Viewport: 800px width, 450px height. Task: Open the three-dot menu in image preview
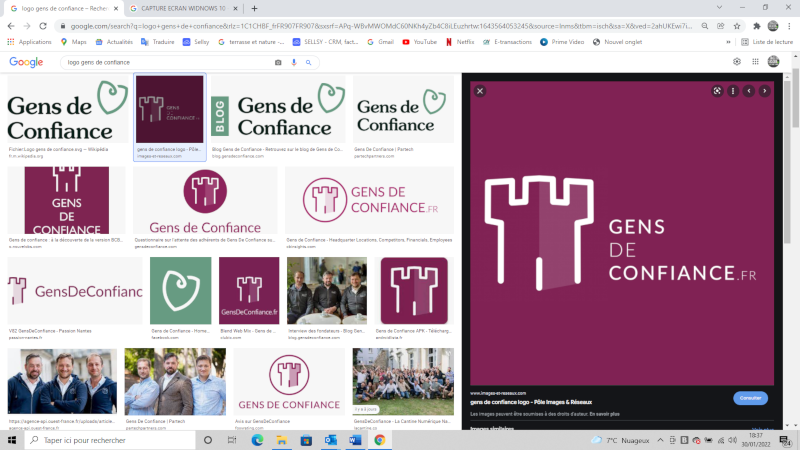click(x=733, y=91)
